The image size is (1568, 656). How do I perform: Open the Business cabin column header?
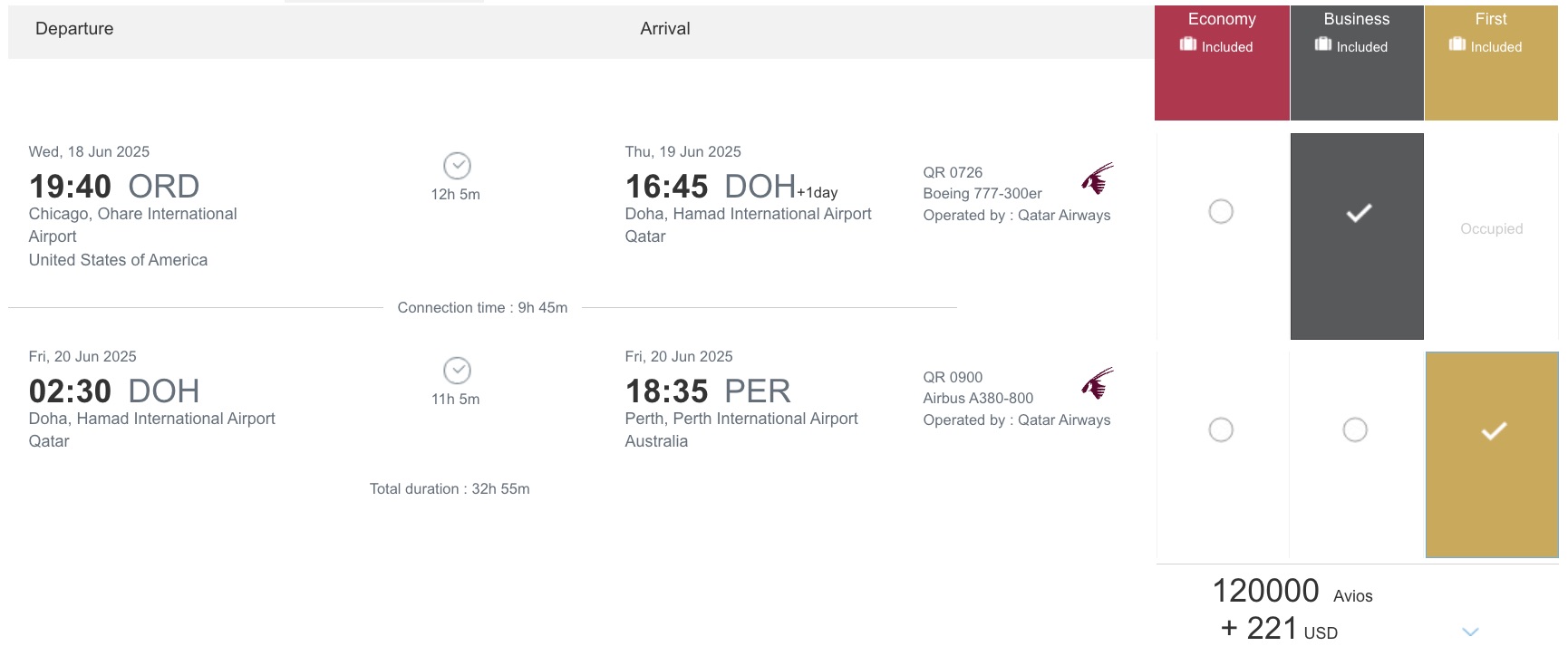[1356, 18]
